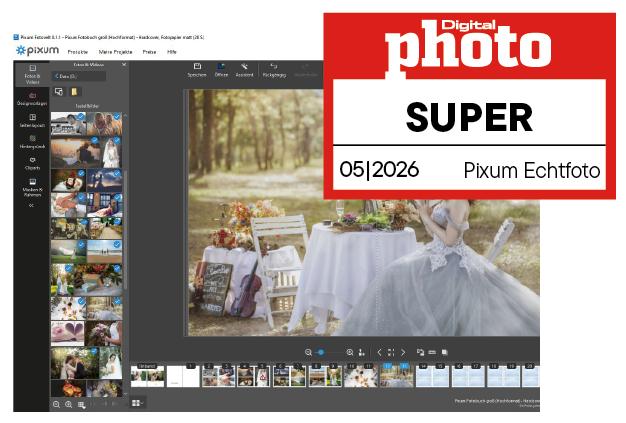Zoom in the page view below the canvas
This screenshot has height=423, width=626.
click(x=350, y=352)
